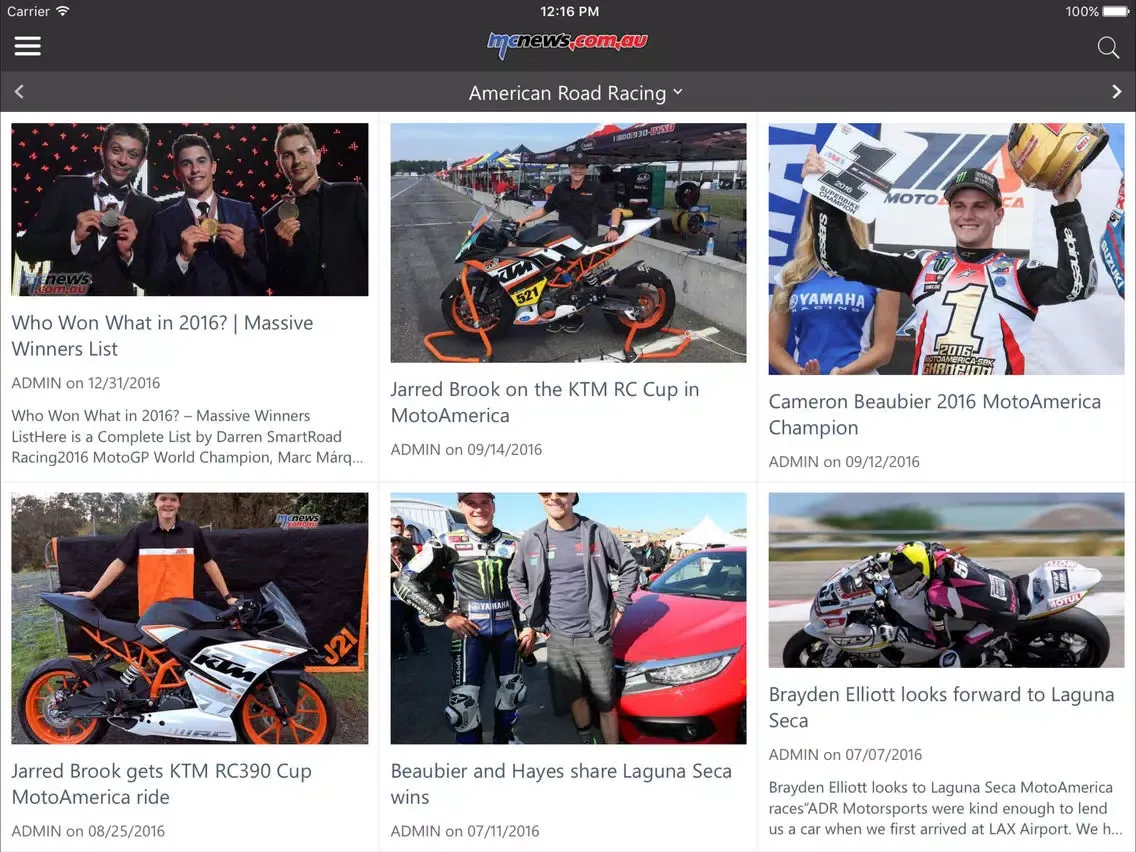This screenshot has width=1136, height=852.
Task: Open the KTM 521 bike pit lane photo
Action: (x=568, y=243)
